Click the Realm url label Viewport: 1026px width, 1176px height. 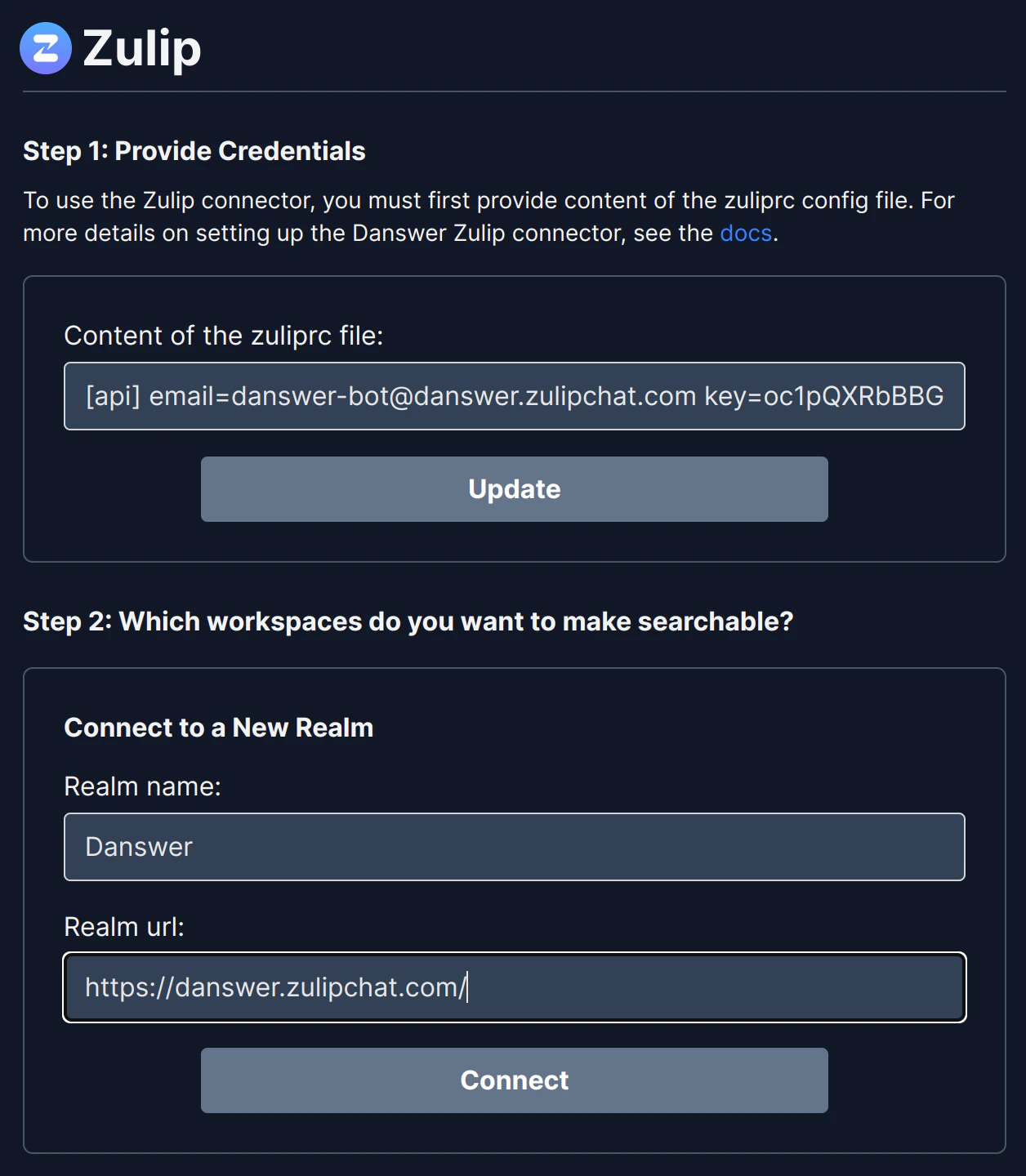[124, 927]
